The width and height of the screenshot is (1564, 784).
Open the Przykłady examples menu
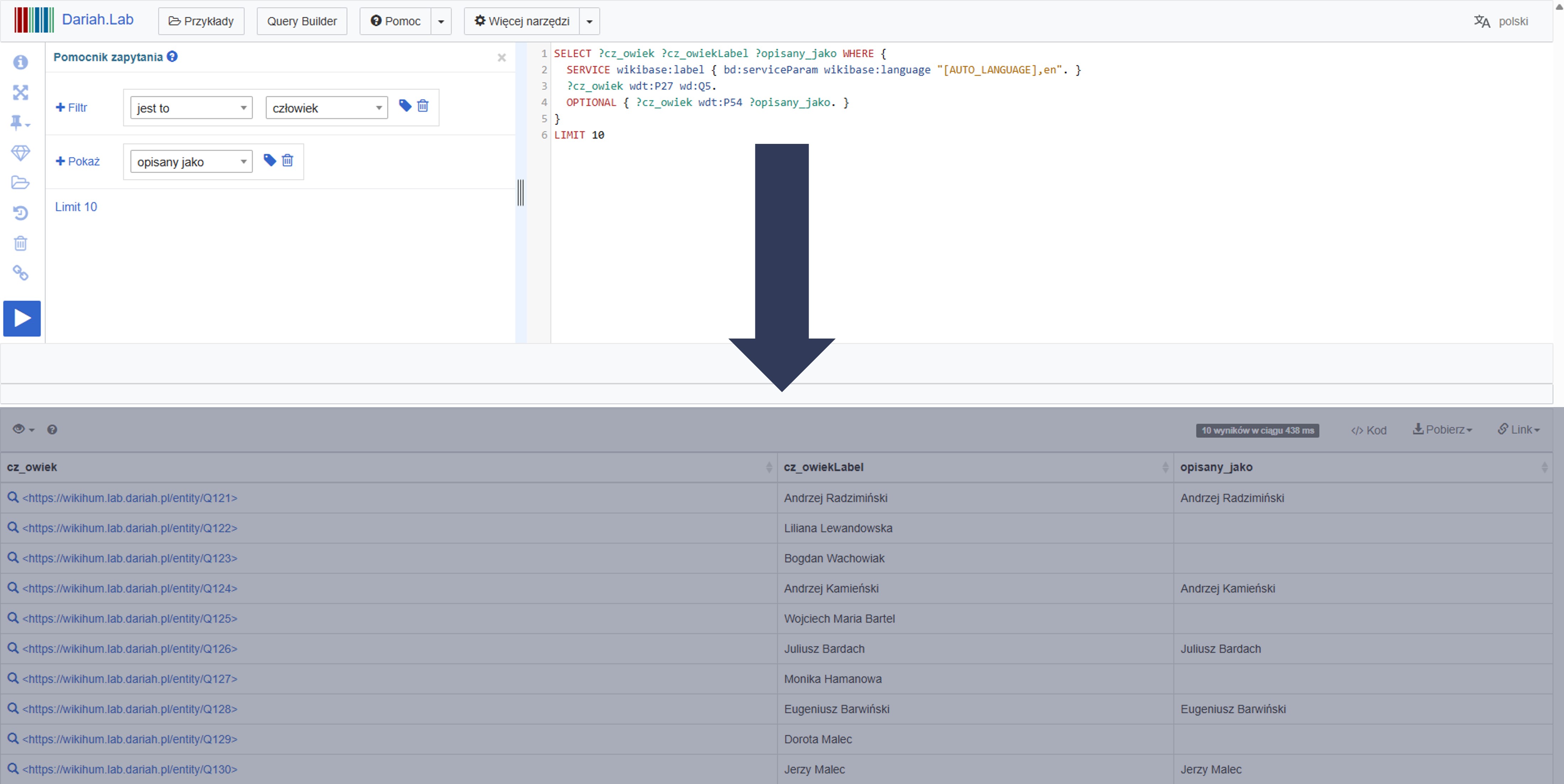point(201,21)
